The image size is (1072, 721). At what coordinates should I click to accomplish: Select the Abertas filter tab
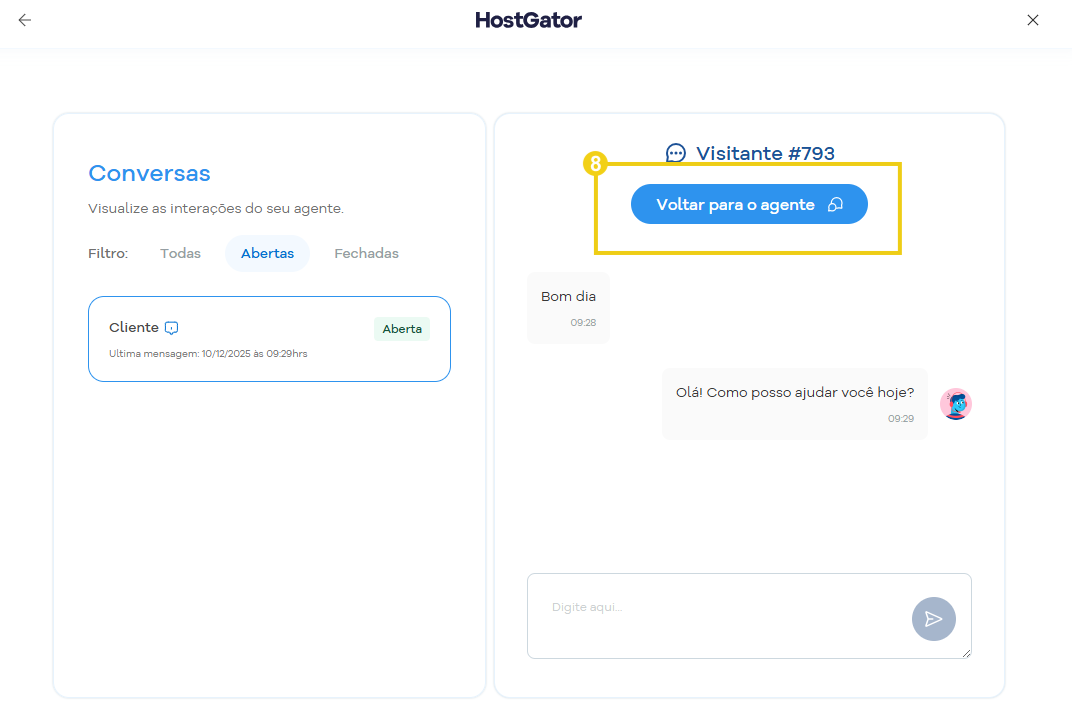coord(267,254)
